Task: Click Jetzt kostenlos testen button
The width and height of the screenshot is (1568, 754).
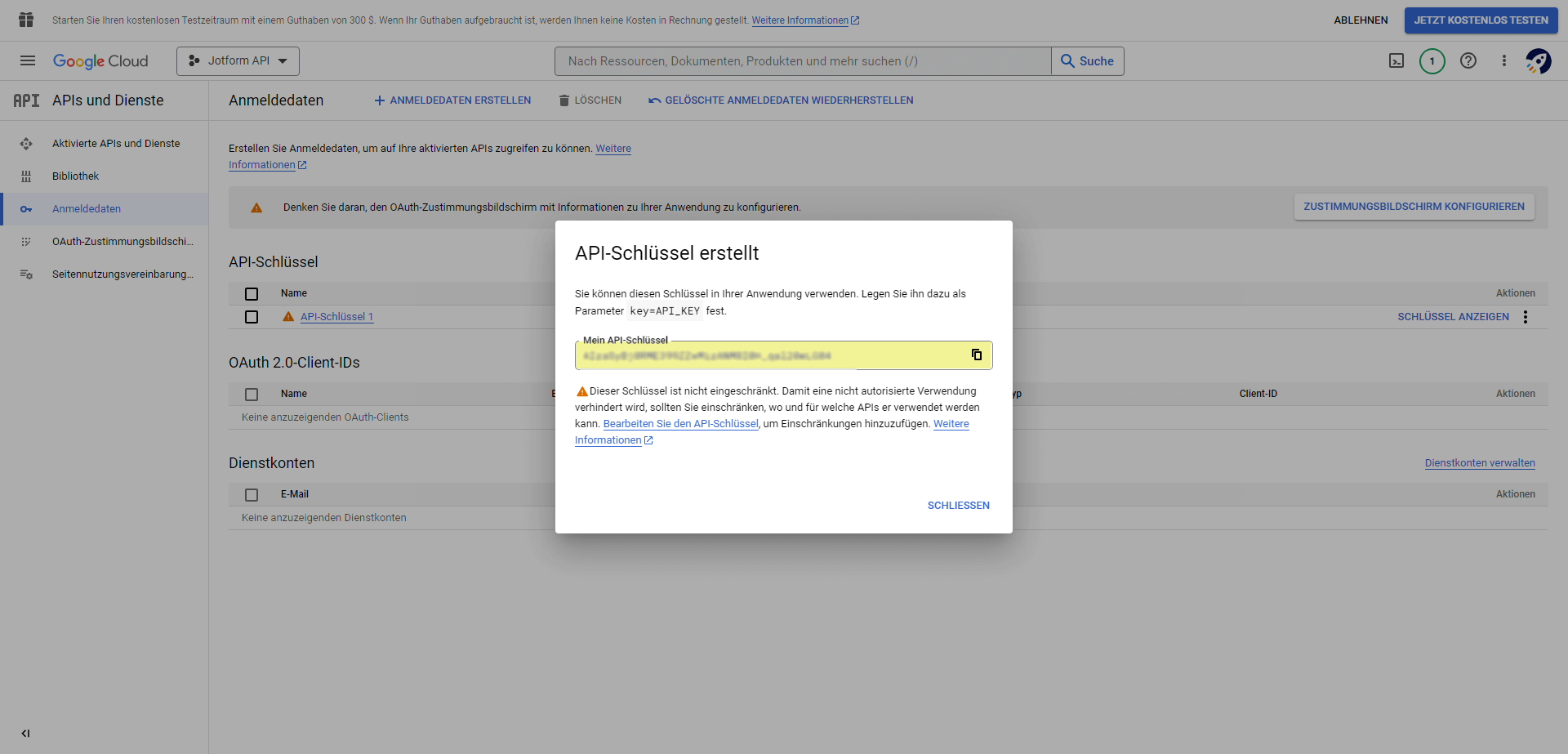Action: pyautogui.click(x=1481, y=20)
